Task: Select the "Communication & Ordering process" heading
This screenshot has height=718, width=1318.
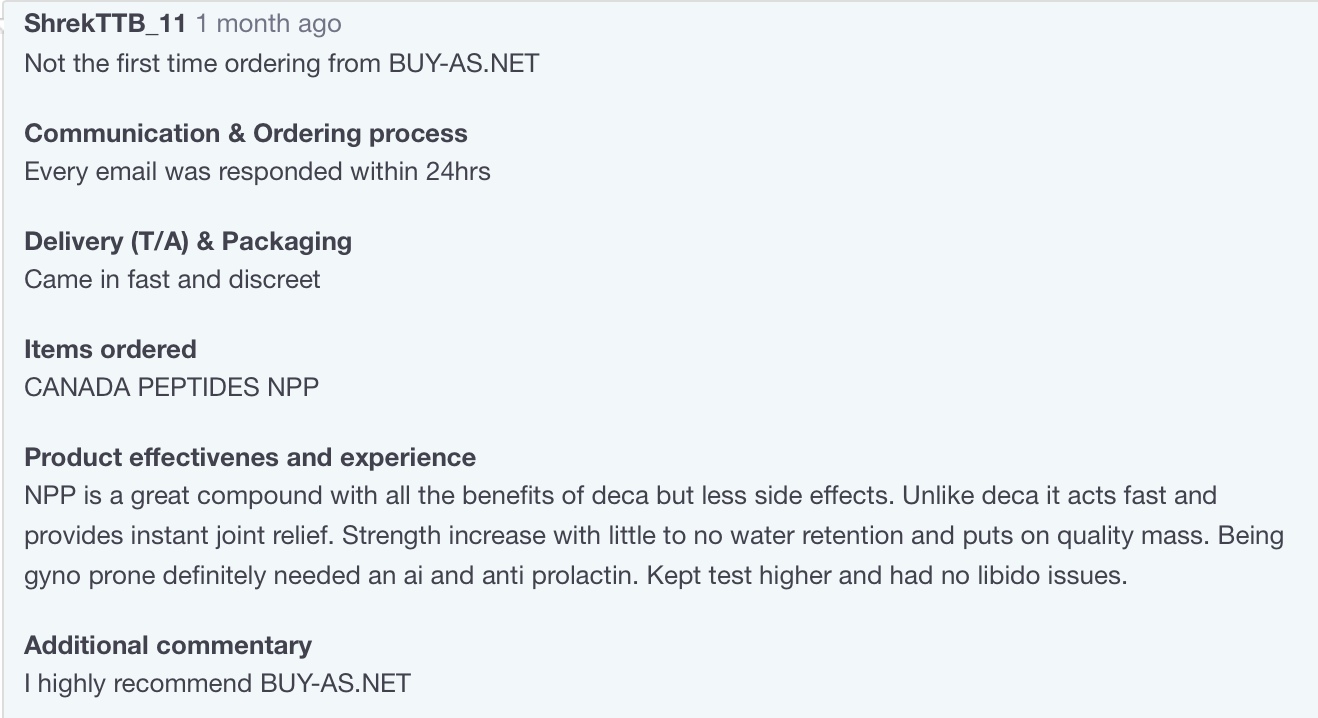Action: [245, 134]
